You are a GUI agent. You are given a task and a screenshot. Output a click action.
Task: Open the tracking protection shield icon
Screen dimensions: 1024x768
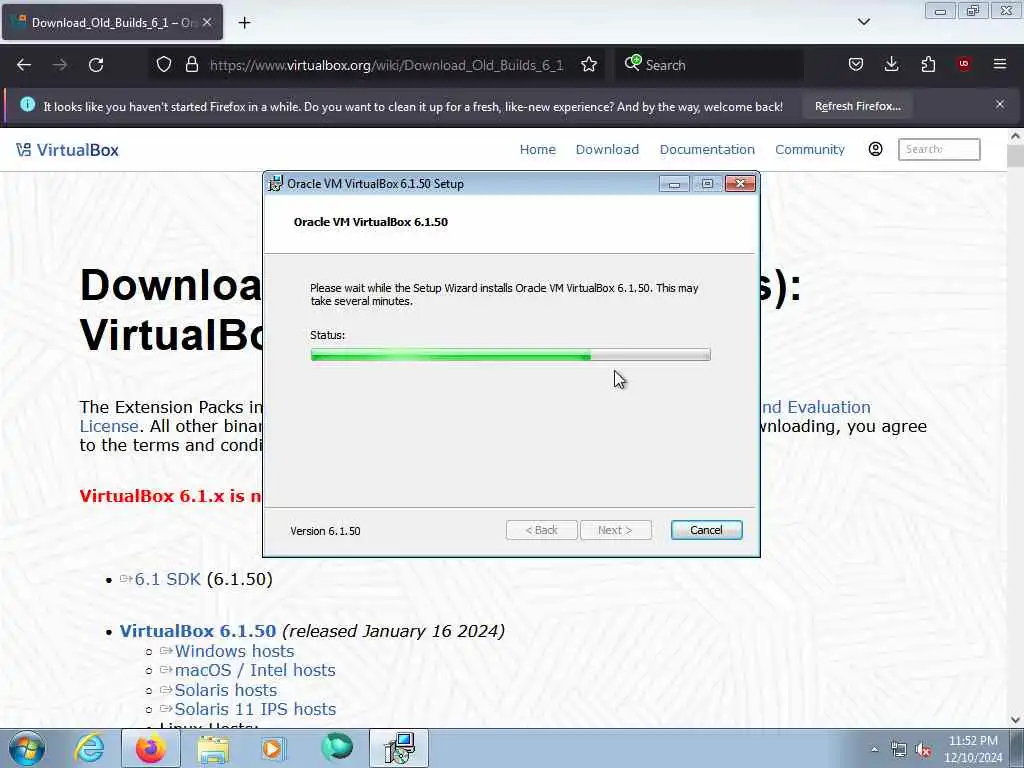coord(164,64)
